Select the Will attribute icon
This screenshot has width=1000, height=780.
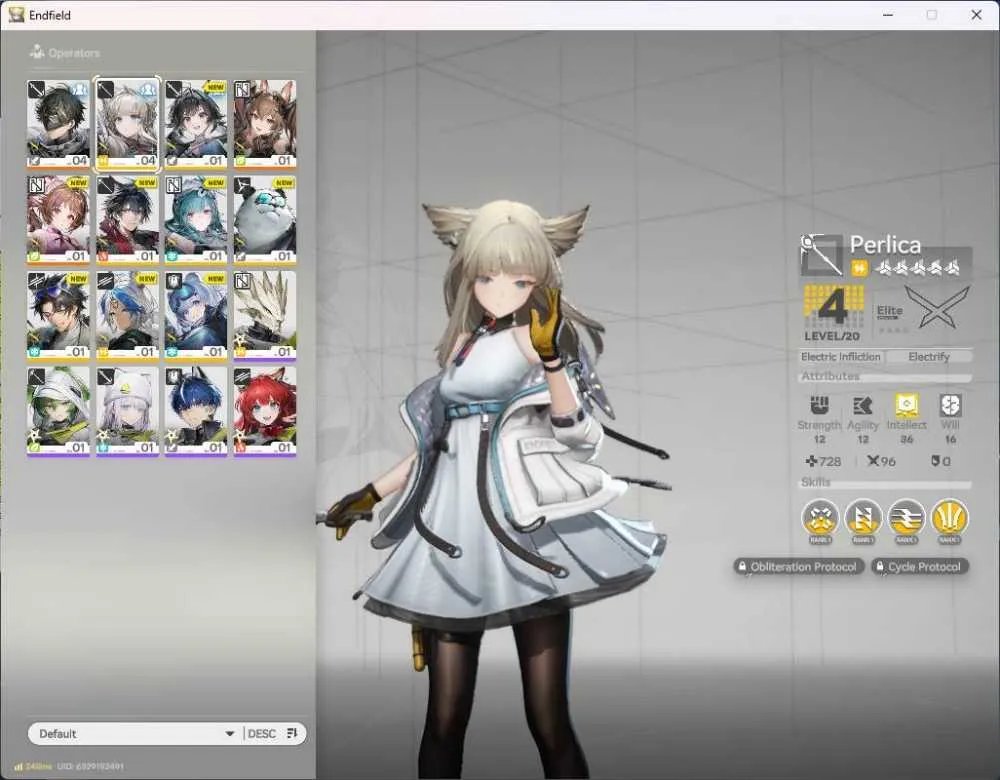[950, 405]
